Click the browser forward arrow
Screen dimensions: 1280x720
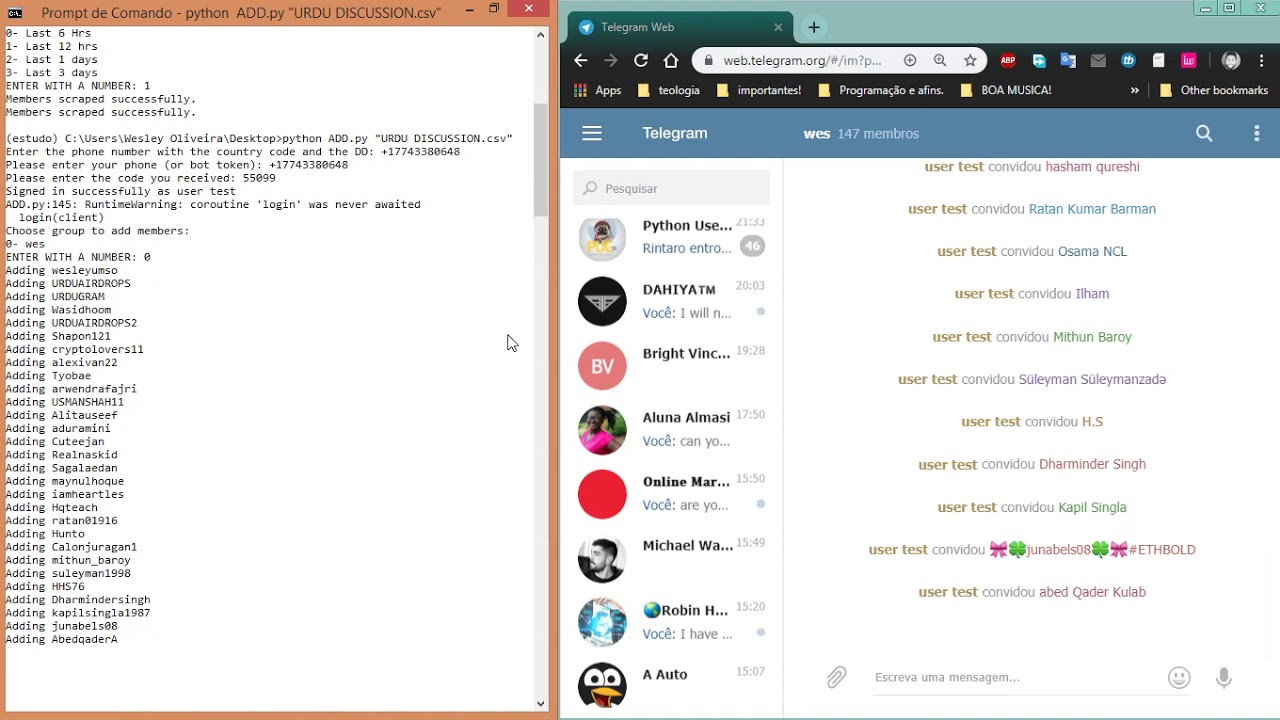coord(610,60)
